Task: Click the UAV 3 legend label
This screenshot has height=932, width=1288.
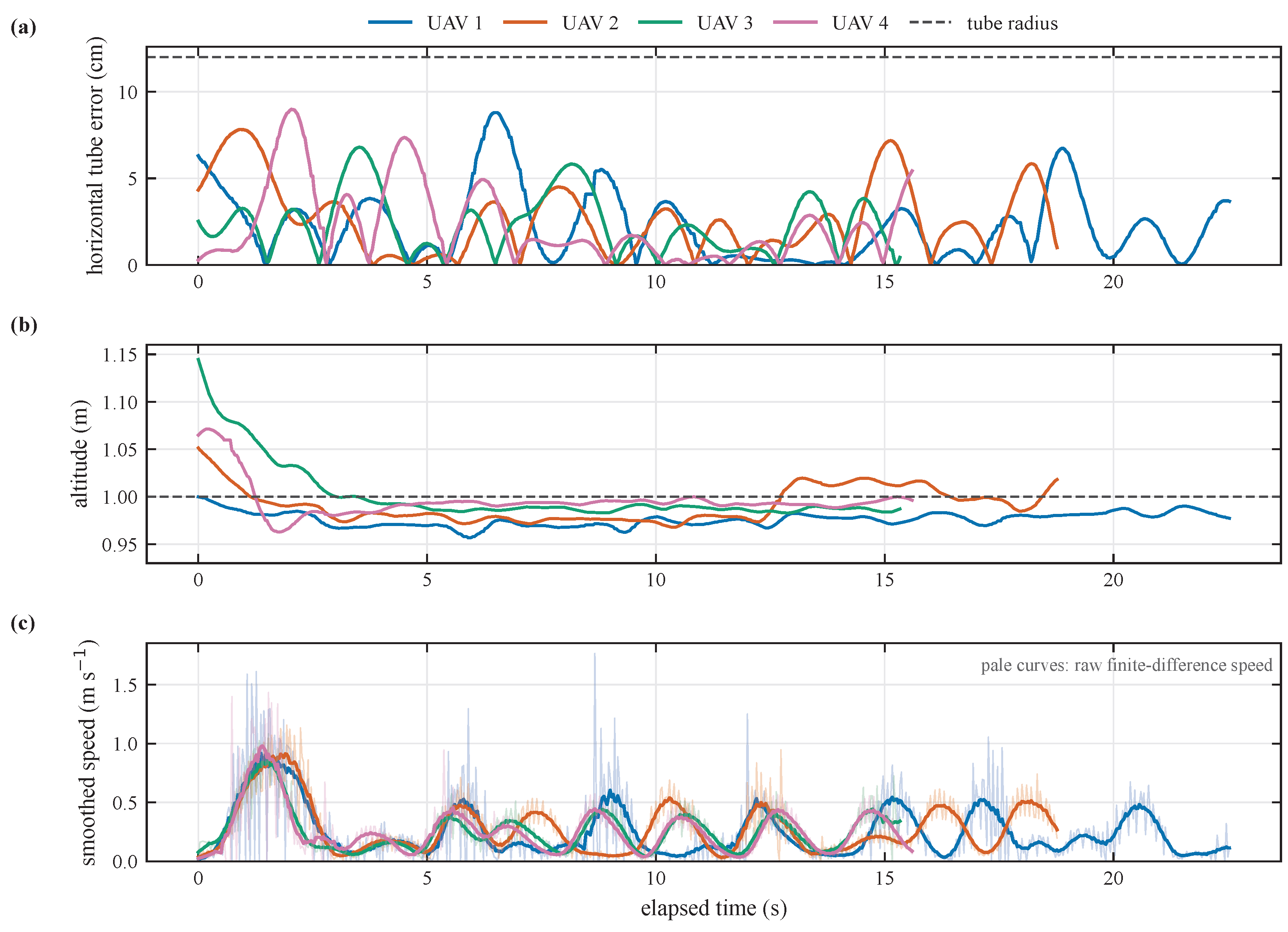Action: 725,23
